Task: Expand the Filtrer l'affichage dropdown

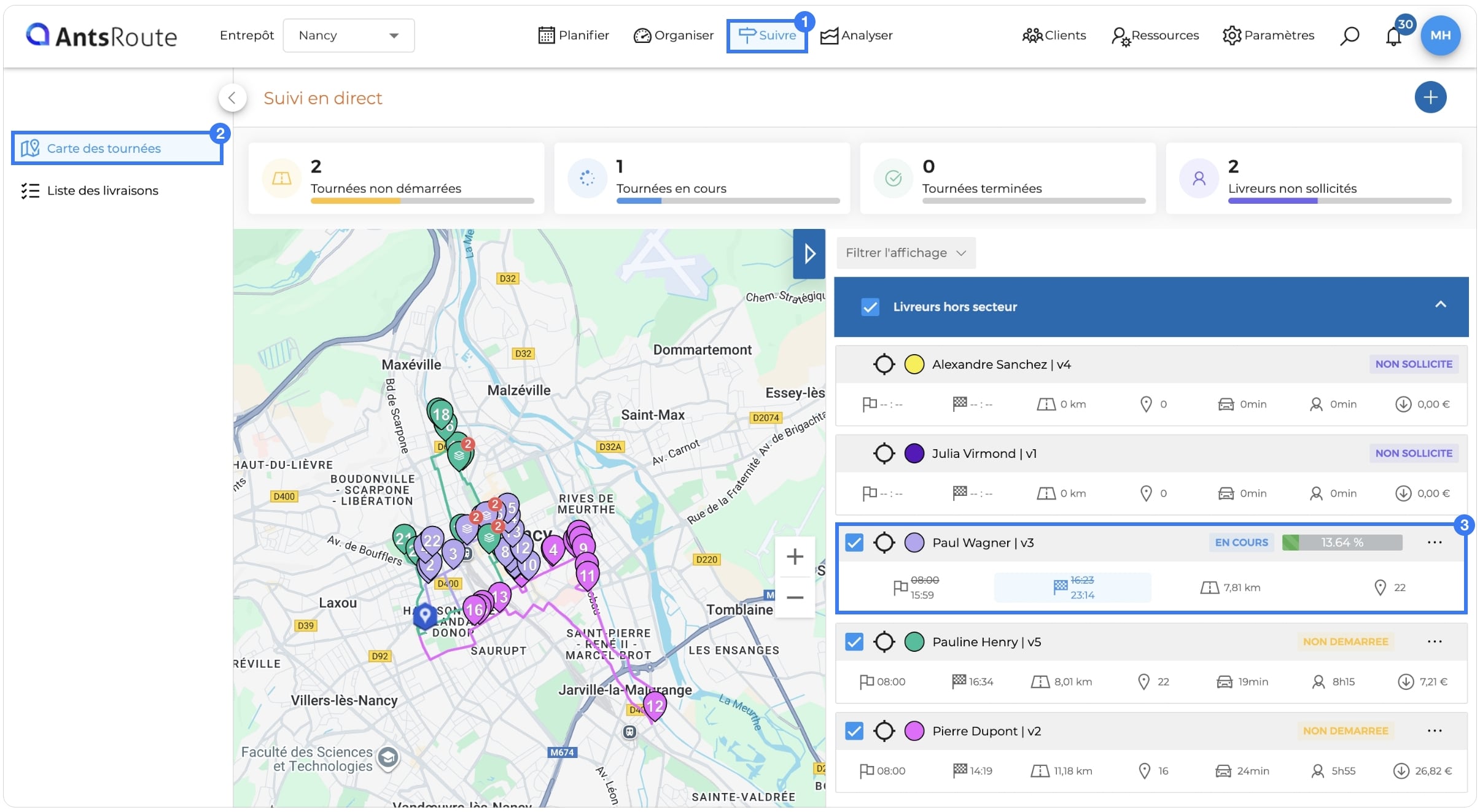Action: tap(906, 253)
